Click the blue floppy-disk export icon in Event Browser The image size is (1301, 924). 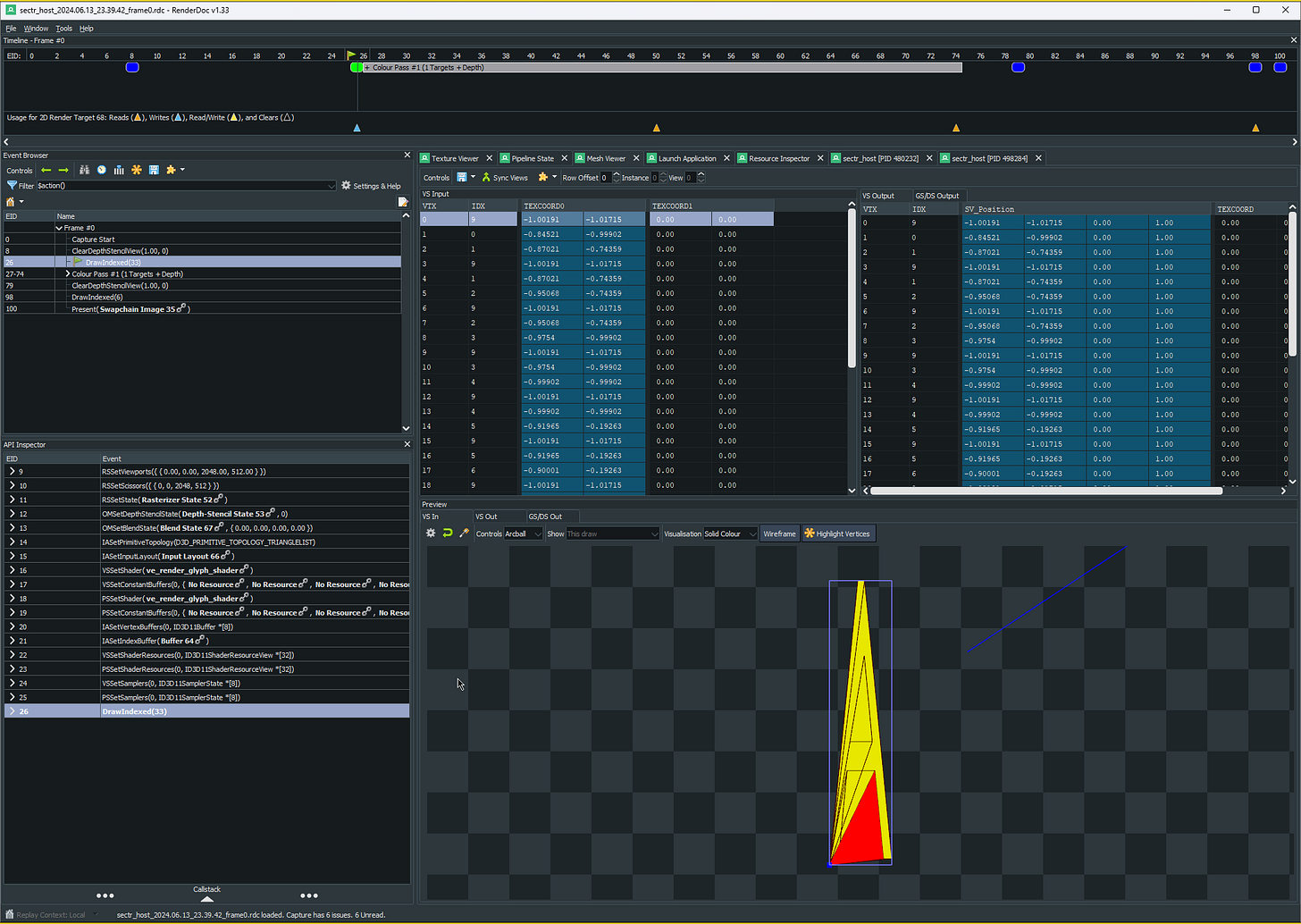pyautogui.click(x=154, y=170)
